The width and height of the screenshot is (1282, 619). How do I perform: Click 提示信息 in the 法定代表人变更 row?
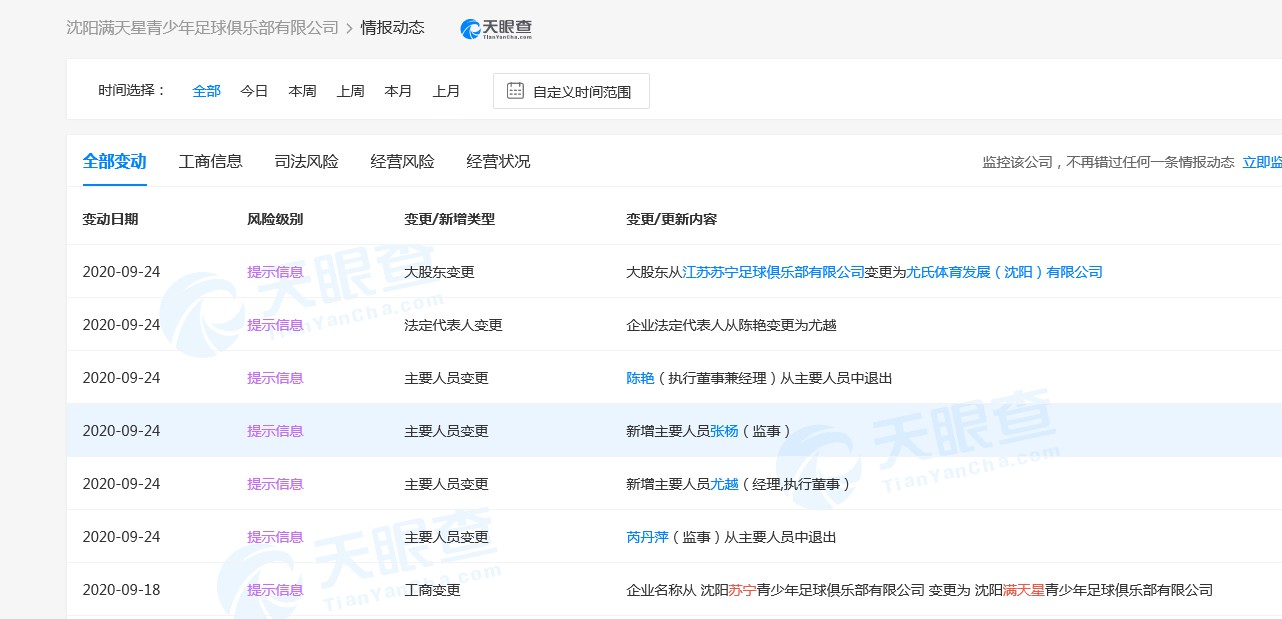point(275,325)
